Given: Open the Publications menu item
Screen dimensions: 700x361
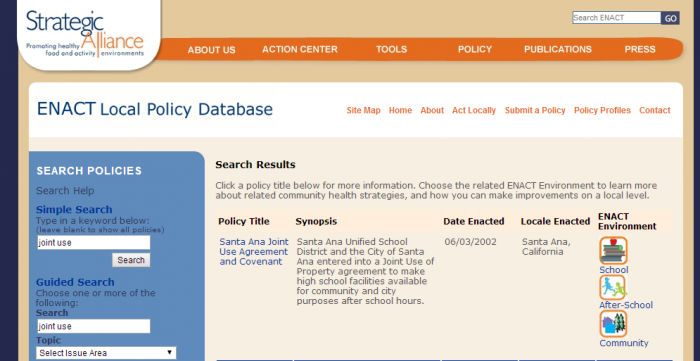Looking at the screenshot, I should point(558,49).
